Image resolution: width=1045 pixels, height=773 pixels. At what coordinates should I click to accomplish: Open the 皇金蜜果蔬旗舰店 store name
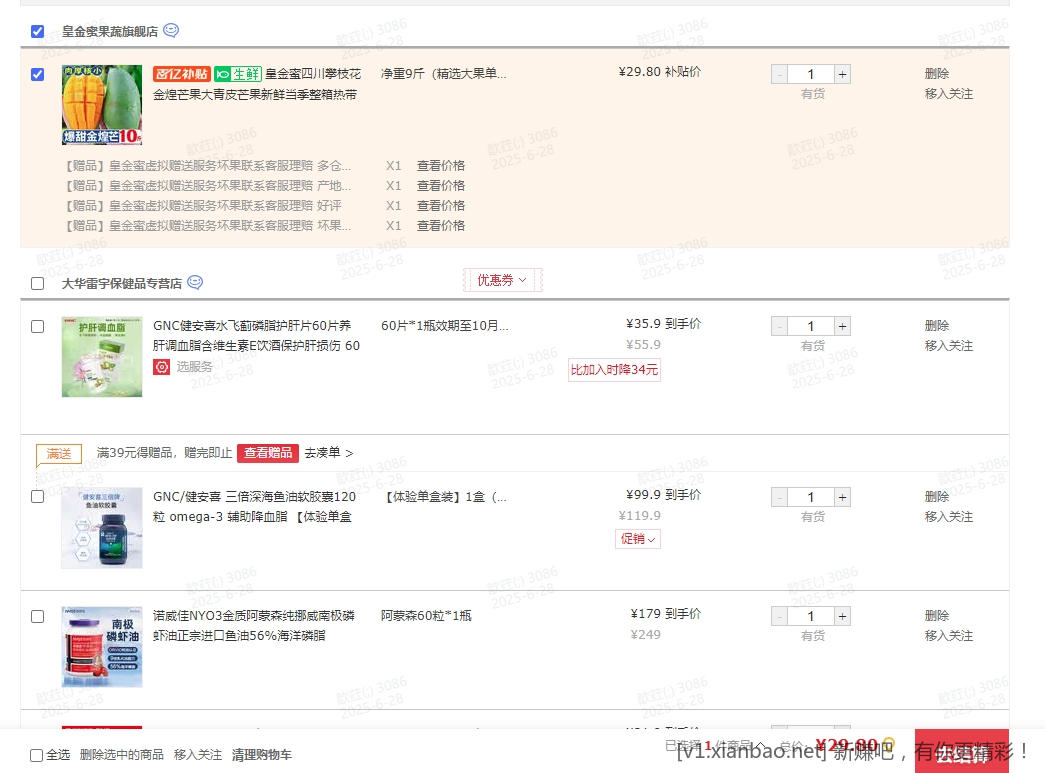[x=110, y=31]
